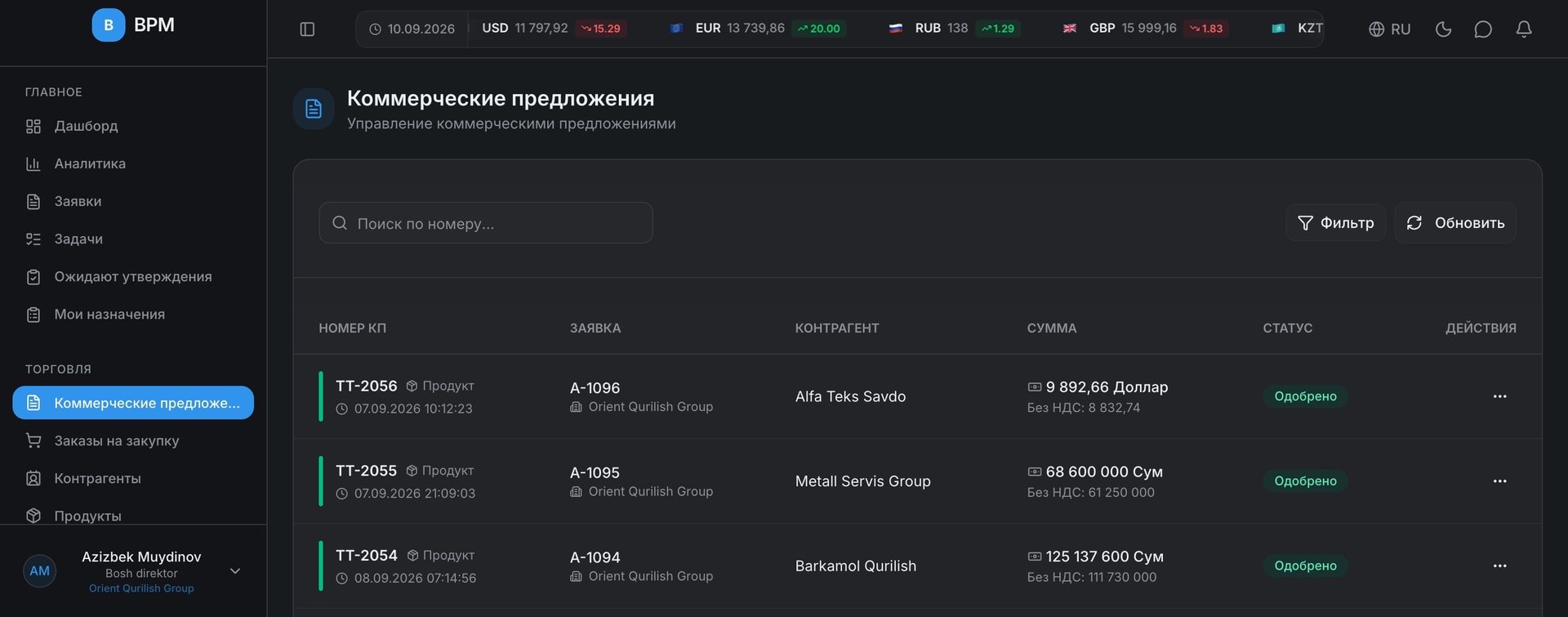Click the НОМЕР КП column header
1568x617 pixels.
click(x=352, y=329)
